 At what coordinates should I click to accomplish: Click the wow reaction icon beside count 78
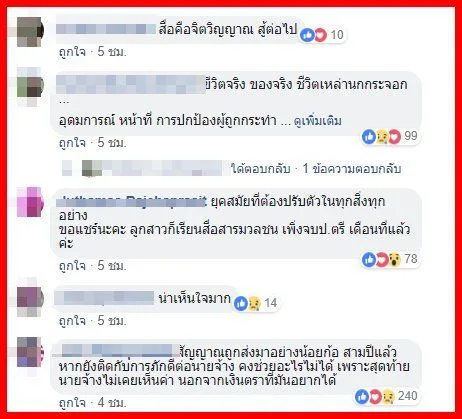pos(395,259)
